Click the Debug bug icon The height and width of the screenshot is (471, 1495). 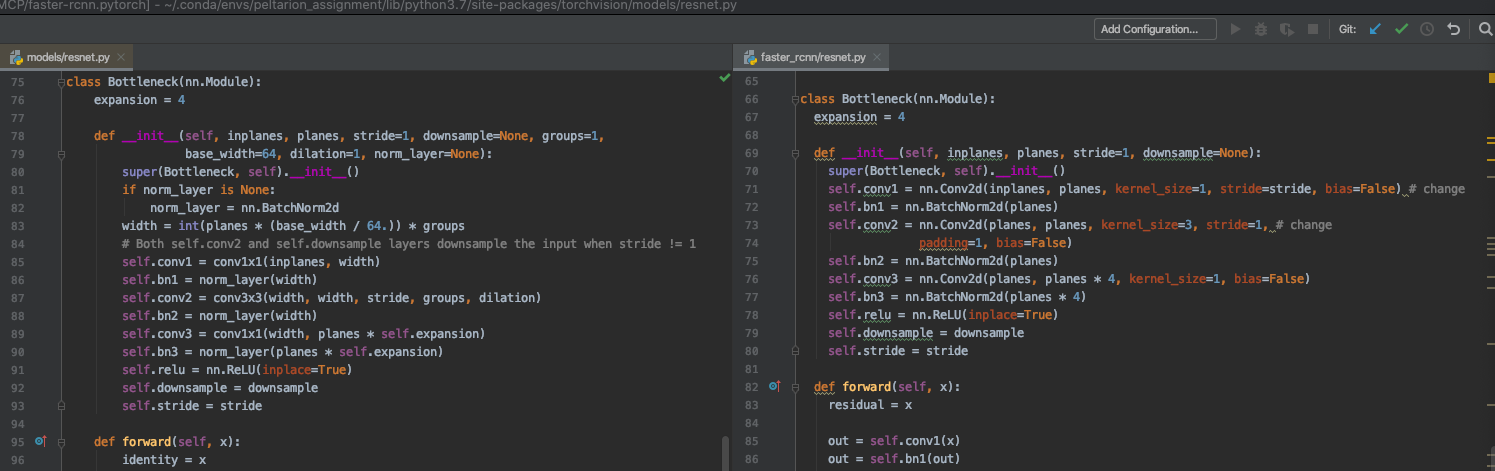coord(1261,29)
